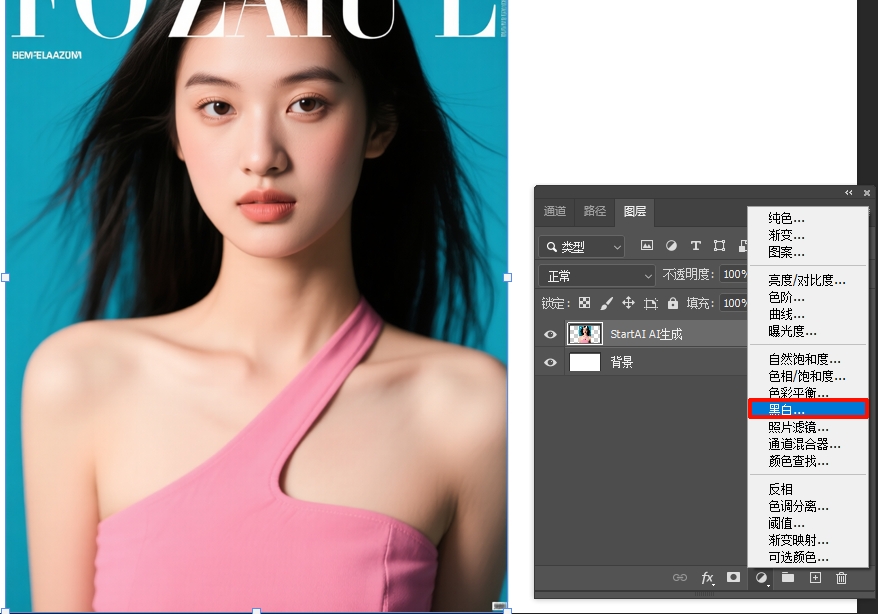Viewport: 878px width, 614px height.
Task: Hide the StartAI AI生成 layer
Action: click(550, 334)
